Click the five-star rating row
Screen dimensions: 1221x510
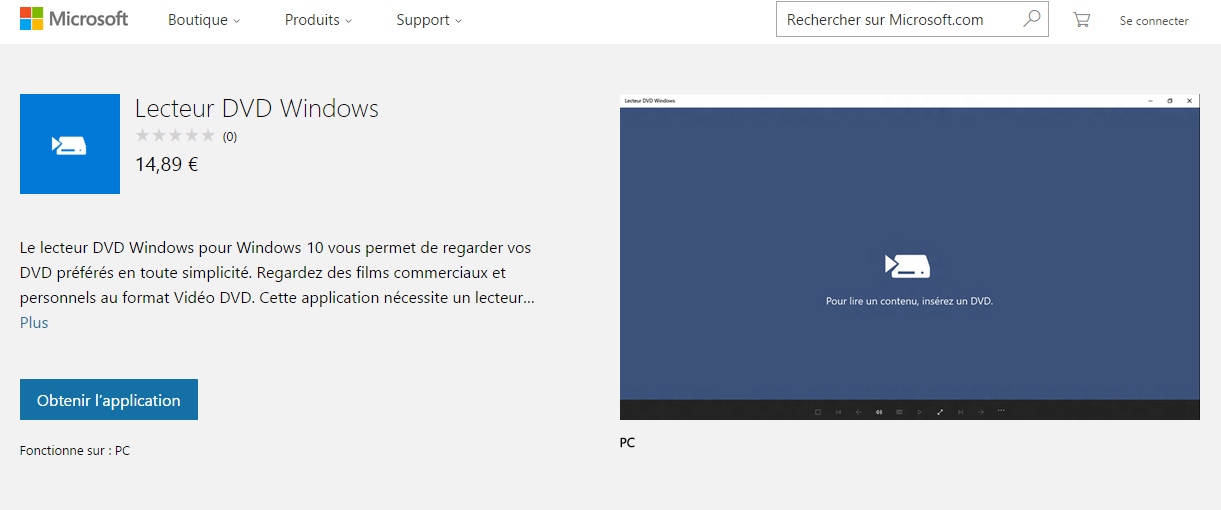[175, 136]
